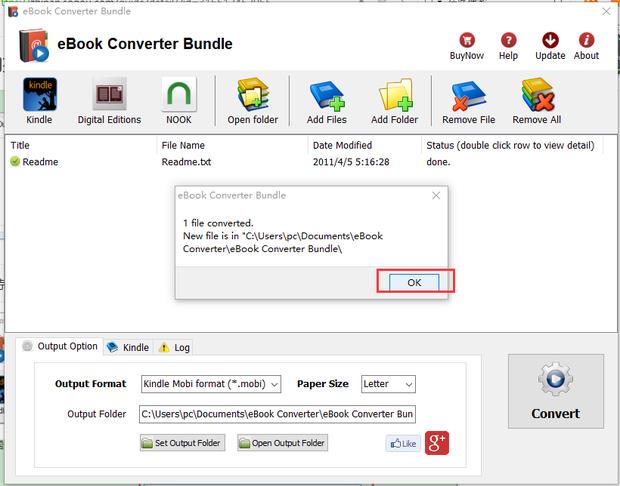Confirm the dialog with OK
620x486 pixels.
tap(414, 282)
